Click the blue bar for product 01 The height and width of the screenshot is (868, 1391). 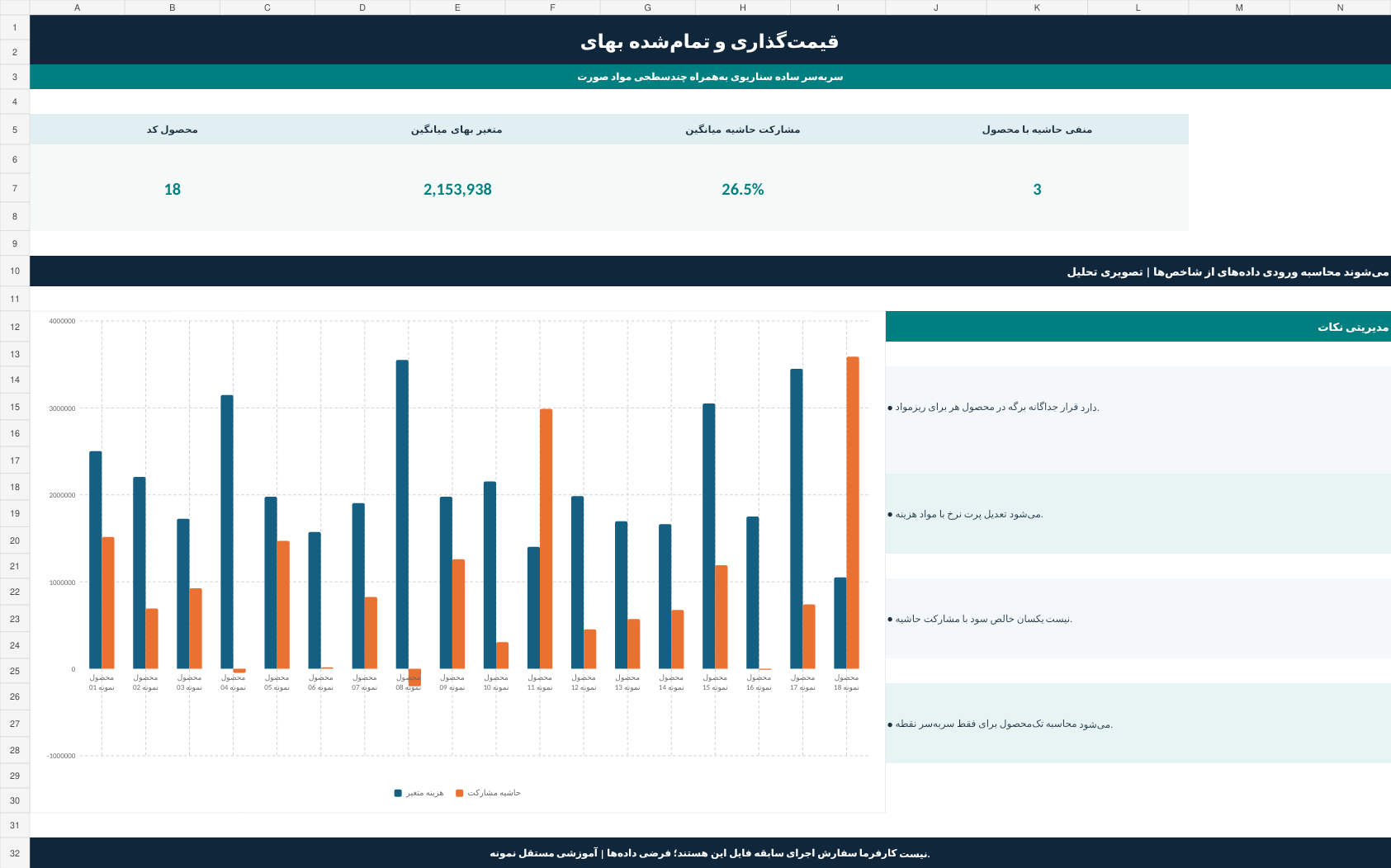[x=96, y=560]
